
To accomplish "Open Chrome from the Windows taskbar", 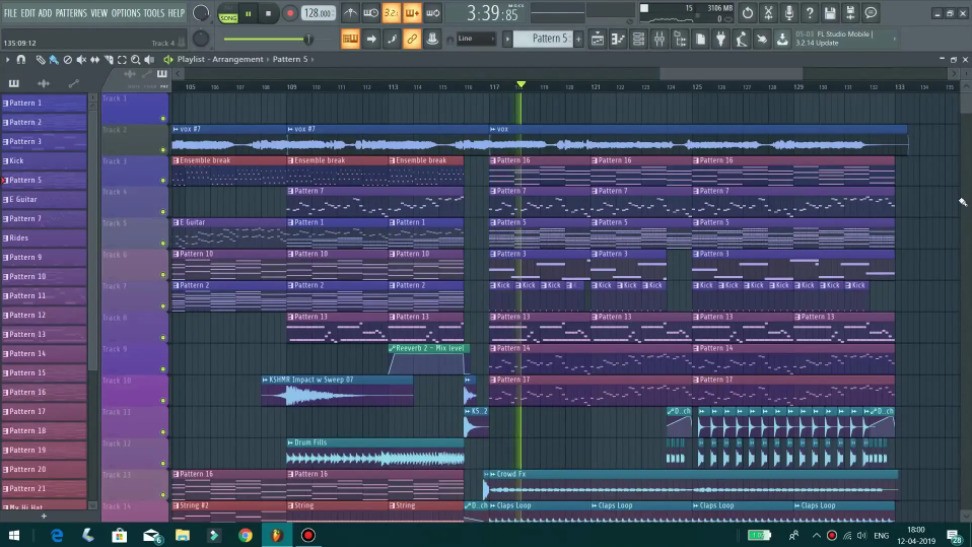I will click(x=245, y=535).
